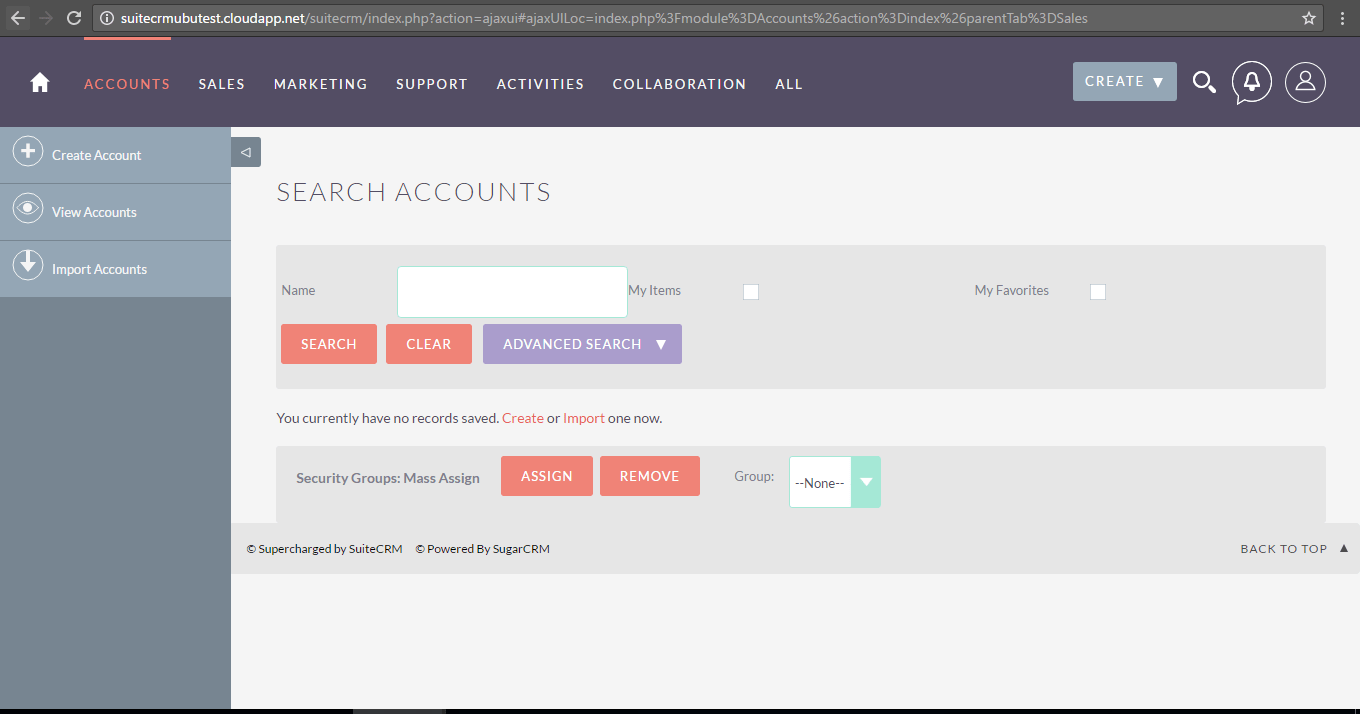Screen dimensions: 1360x714
Task: Open the Marketing menu
Action: 320,84
